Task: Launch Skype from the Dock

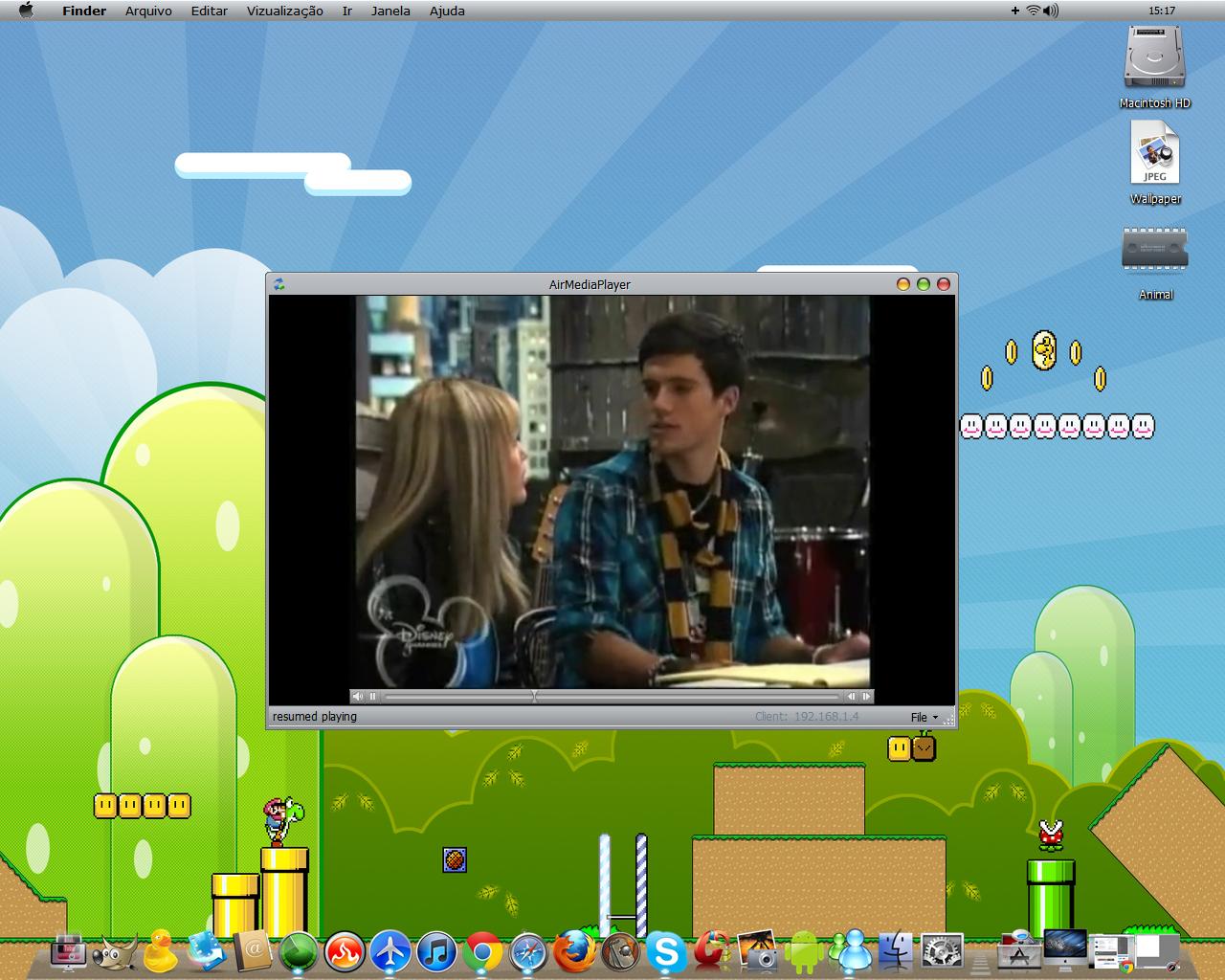Action: (666, 953)
